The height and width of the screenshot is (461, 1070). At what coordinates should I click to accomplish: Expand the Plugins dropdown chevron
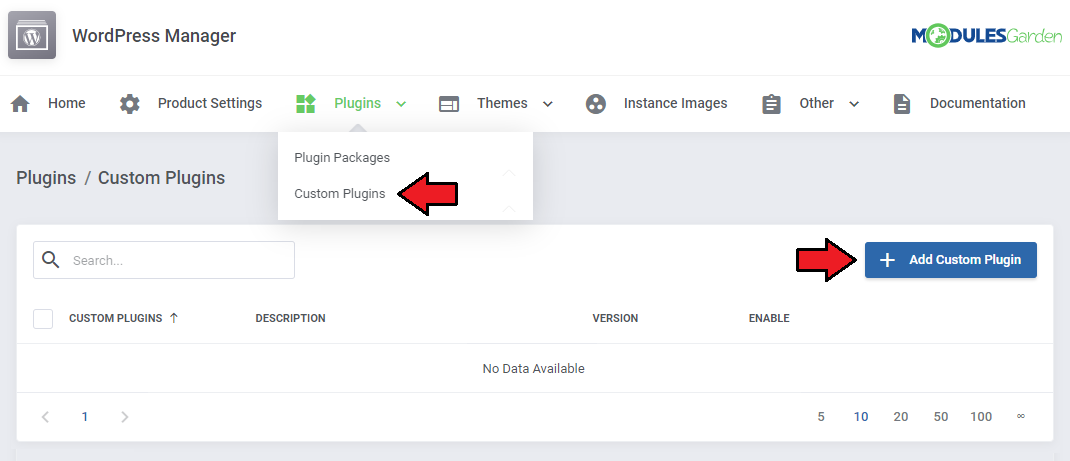(x=401, y=104)
